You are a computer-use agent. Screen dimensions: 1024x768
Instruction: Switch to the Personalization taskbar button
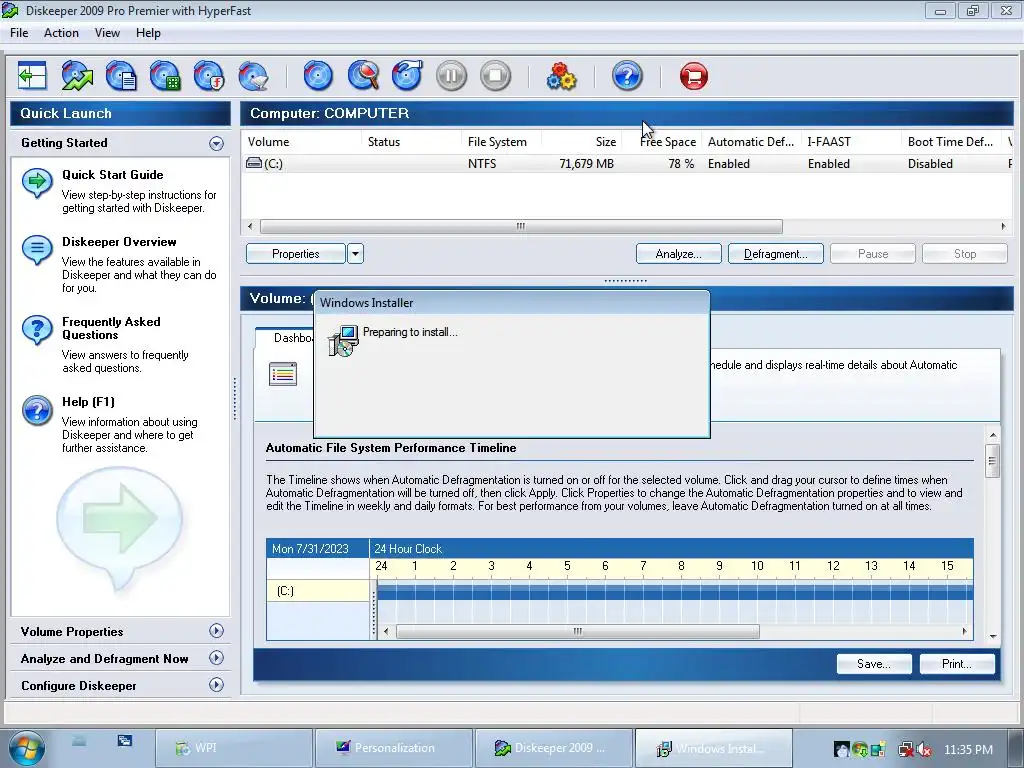point(394,748)
